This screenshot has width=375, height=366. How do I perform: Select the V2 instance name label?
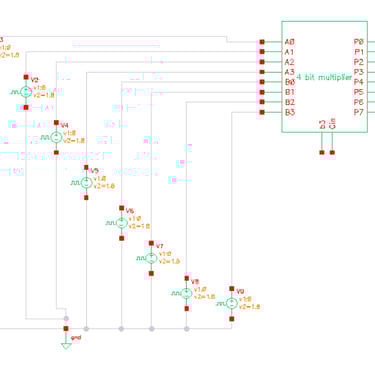pyautogui.click(x=35, y=80)
